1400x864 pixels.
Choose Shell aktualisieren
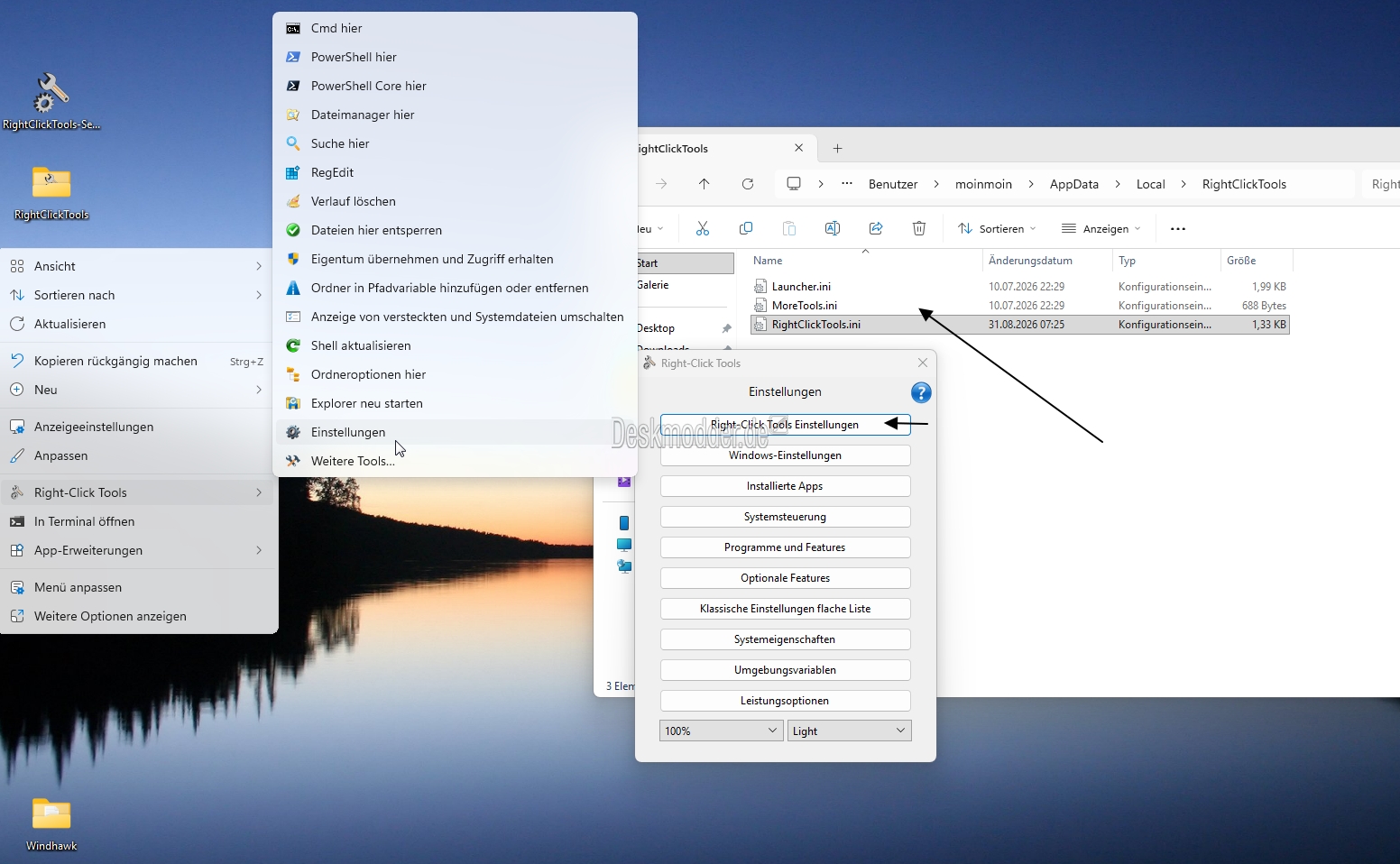(455, 345)
